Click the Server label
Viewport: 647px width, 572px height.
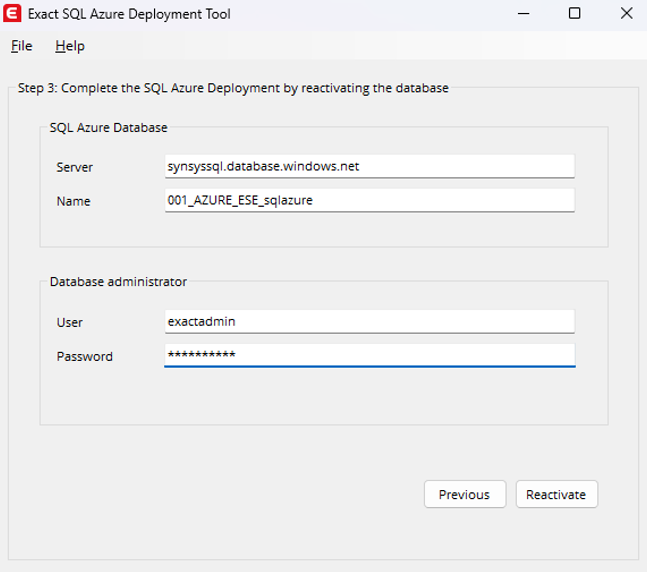point(74,168)
